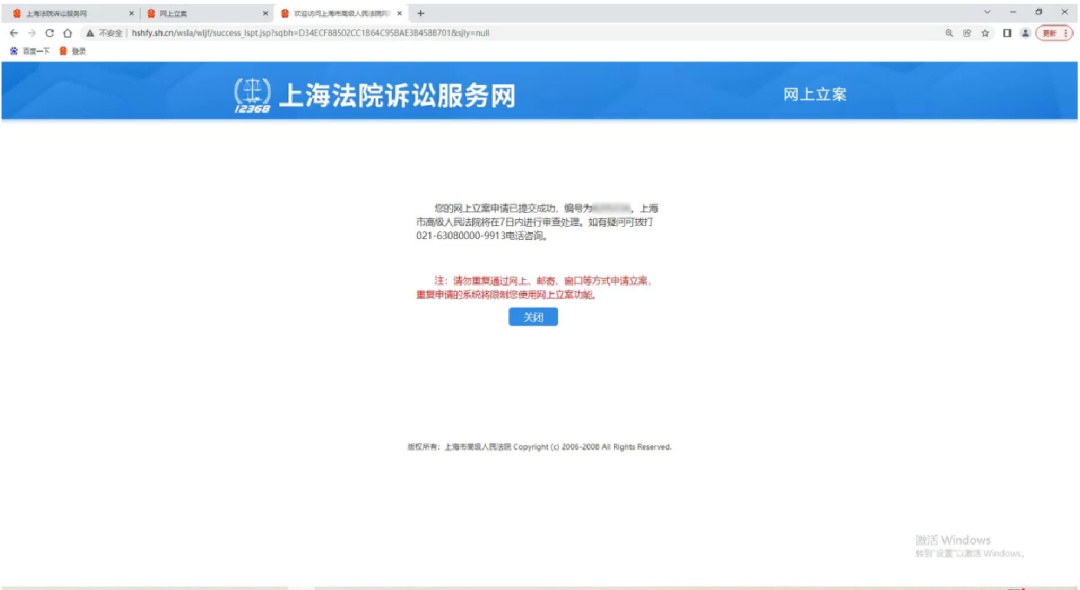Open the 百度一下 bookmark
The width and height of the screenshot is (1080, 590).
pyautogui.click(x=30, y=51)
